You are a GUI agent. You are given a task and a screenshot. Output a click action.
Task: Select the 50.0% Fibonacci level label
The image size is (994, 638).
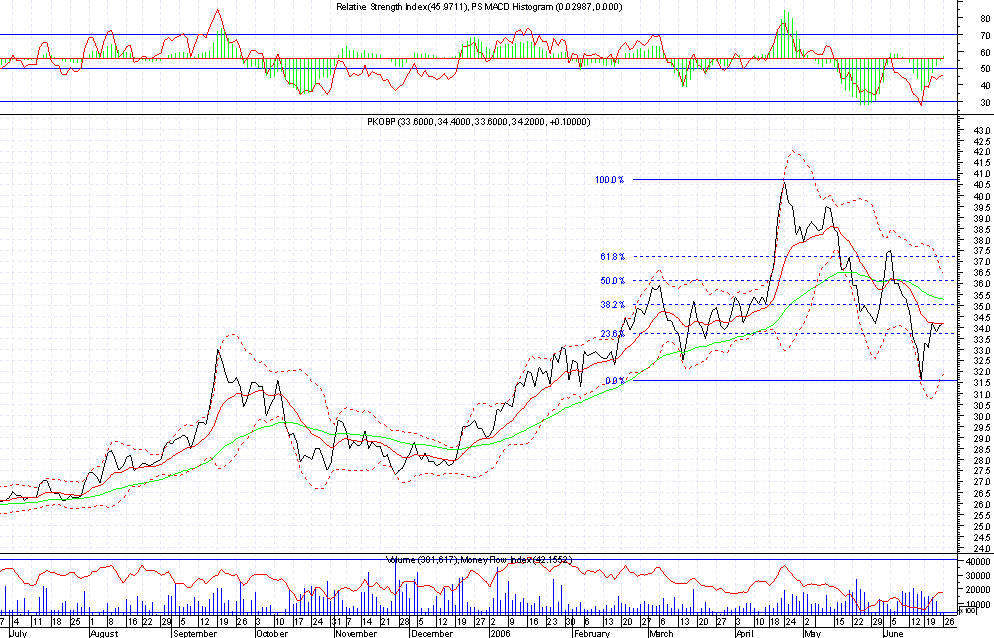(x=612, y=281)
